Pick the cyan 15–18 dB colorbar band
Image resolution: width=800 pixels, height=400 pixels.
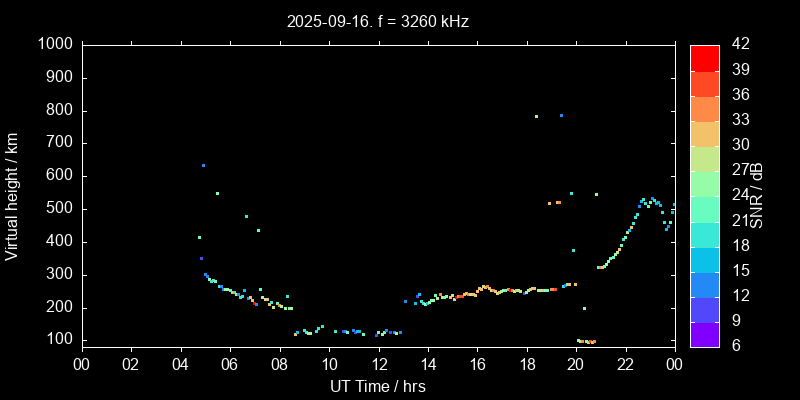click(x=705, y=259)
